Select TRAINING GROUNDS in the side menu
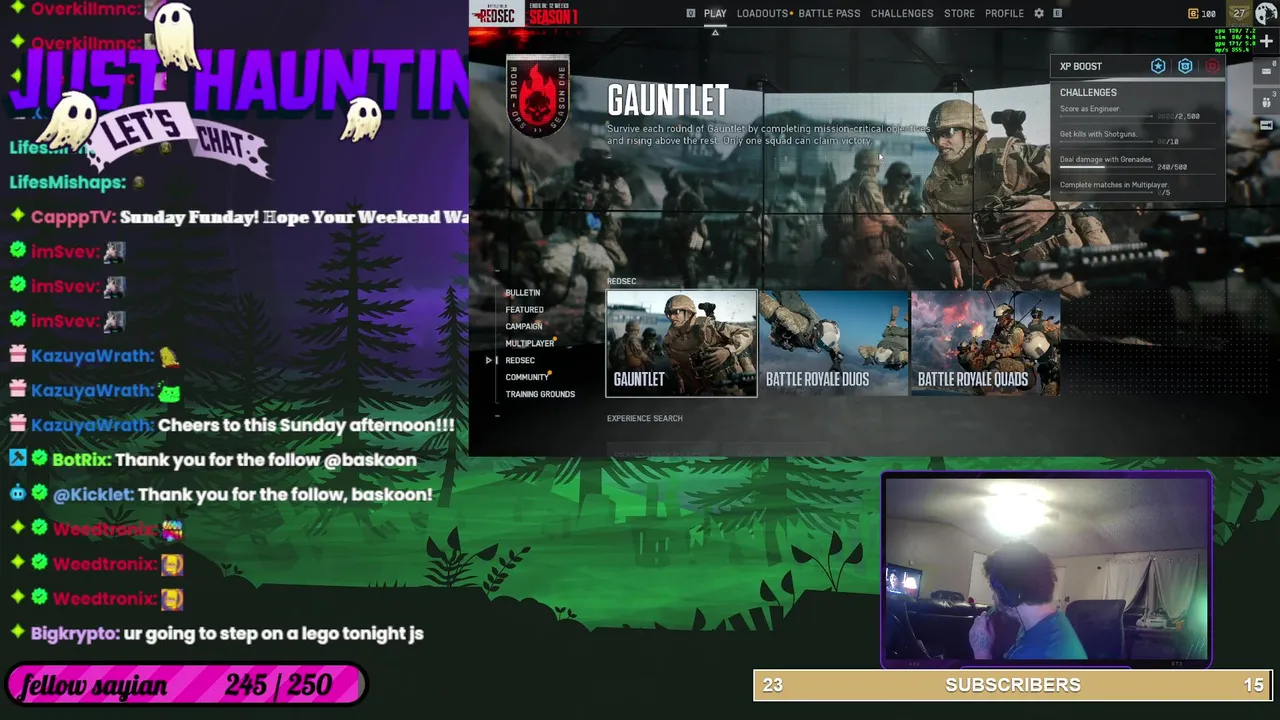This screenshot has height=720, width=1280. pyautogui.click(x=540, y=394)
